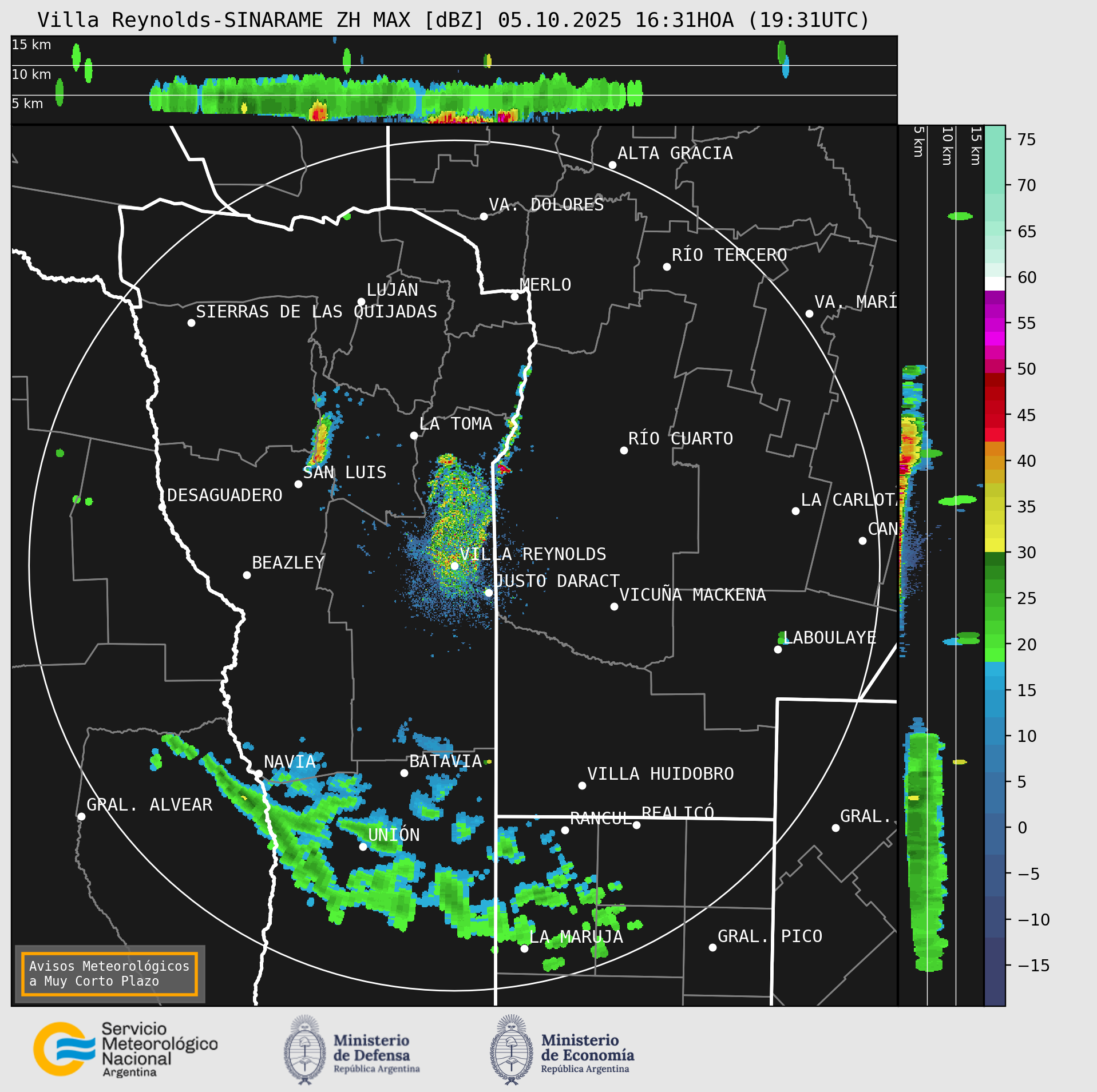Screen dimensions: 1097x1092
Task: Click the BEAZLEY city label
Action: [x=288, y=563]
